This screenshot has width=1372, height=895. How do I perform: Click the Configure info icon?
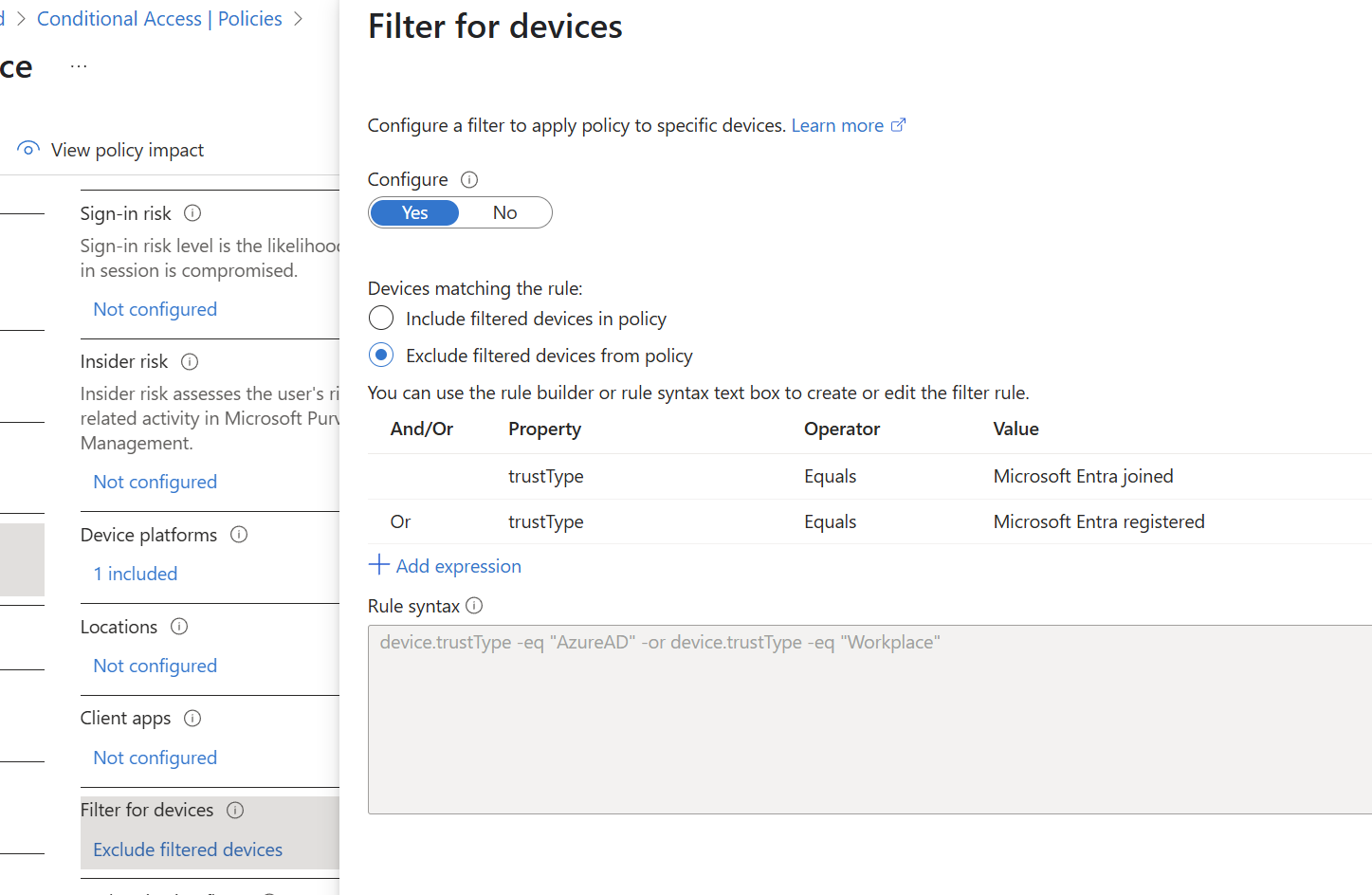point(469,179)
